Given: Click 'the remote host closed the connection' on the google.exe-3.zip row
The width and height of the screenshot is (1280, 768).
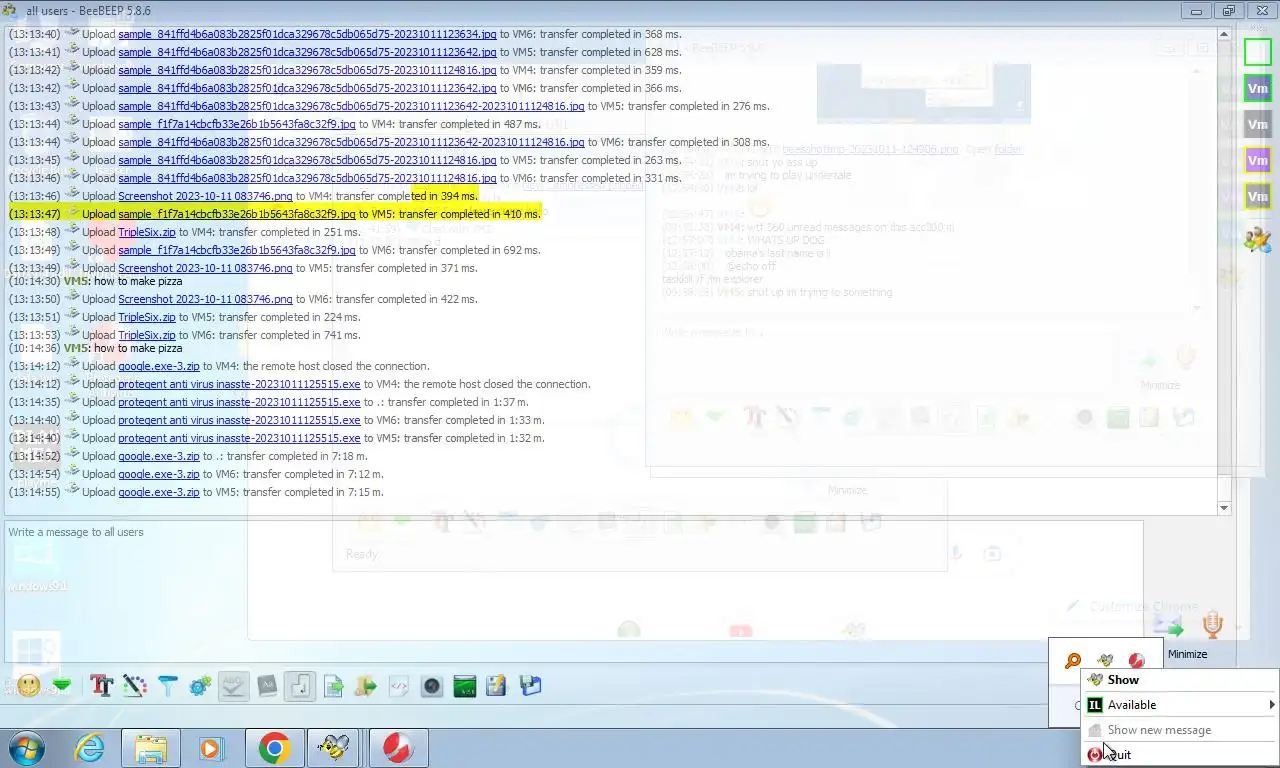Looking at the screenshot, I should point(336,366).
